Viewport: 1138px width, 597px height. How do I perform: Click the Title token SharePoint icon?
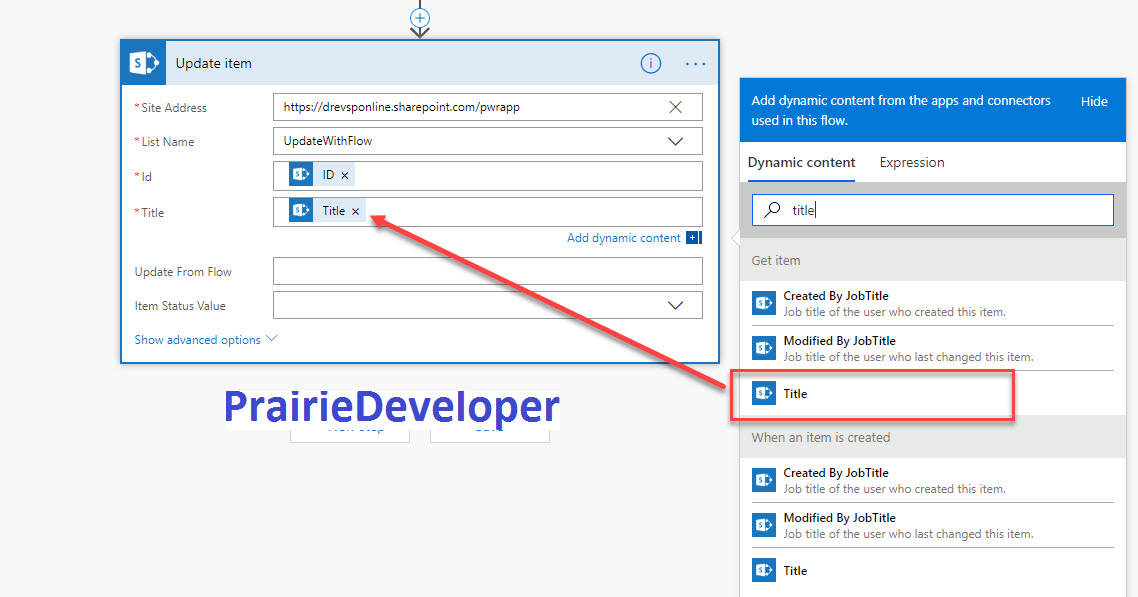click(x=300, y=210)
